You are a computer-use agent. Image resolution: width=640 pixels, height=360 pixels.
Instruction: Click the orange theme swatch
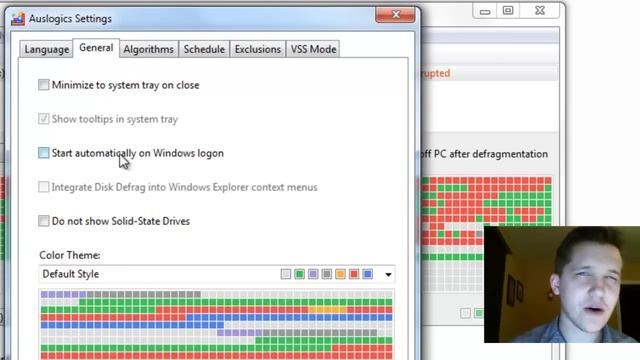[x=340, y=274]
